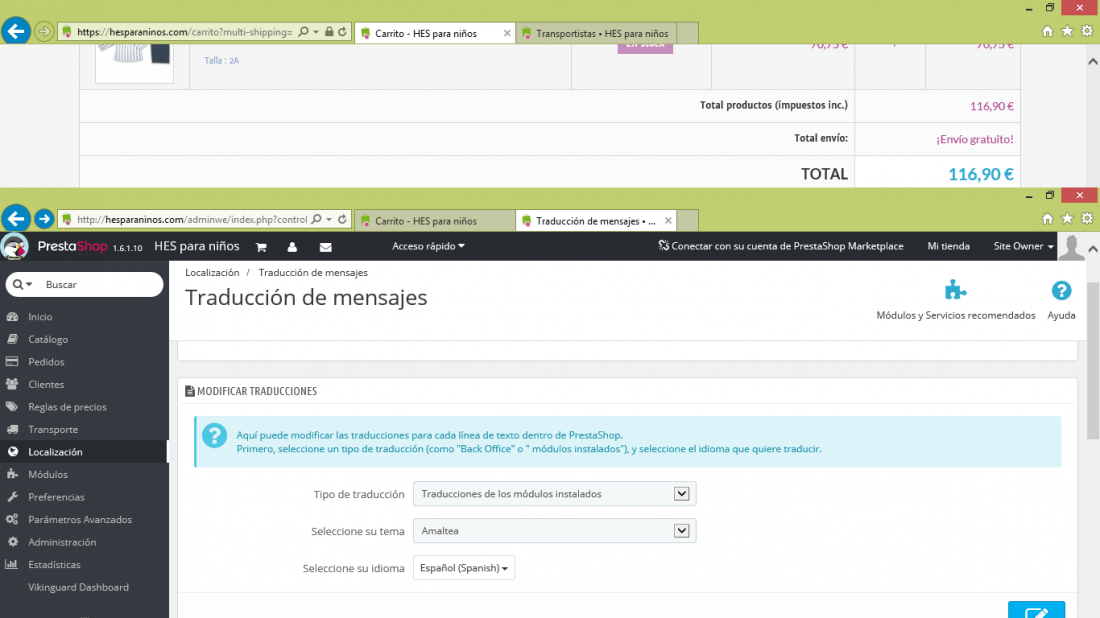Go forward using the lower window forward arrow
Image resolution: width=1100 pixels, height=618 pixels.
coord(44,219)
